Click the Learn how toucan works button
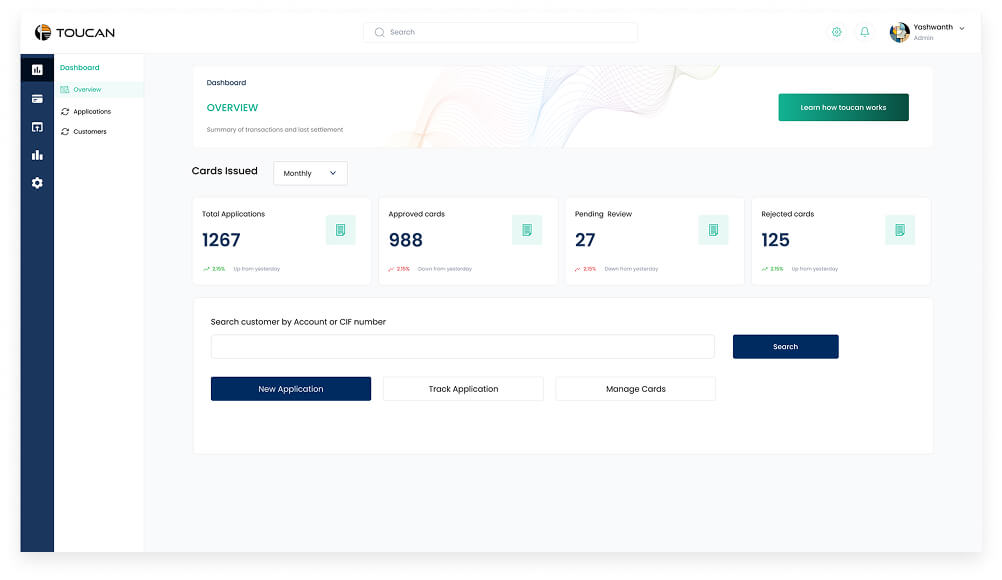The image size is (1002, 580). click(843, 107)
